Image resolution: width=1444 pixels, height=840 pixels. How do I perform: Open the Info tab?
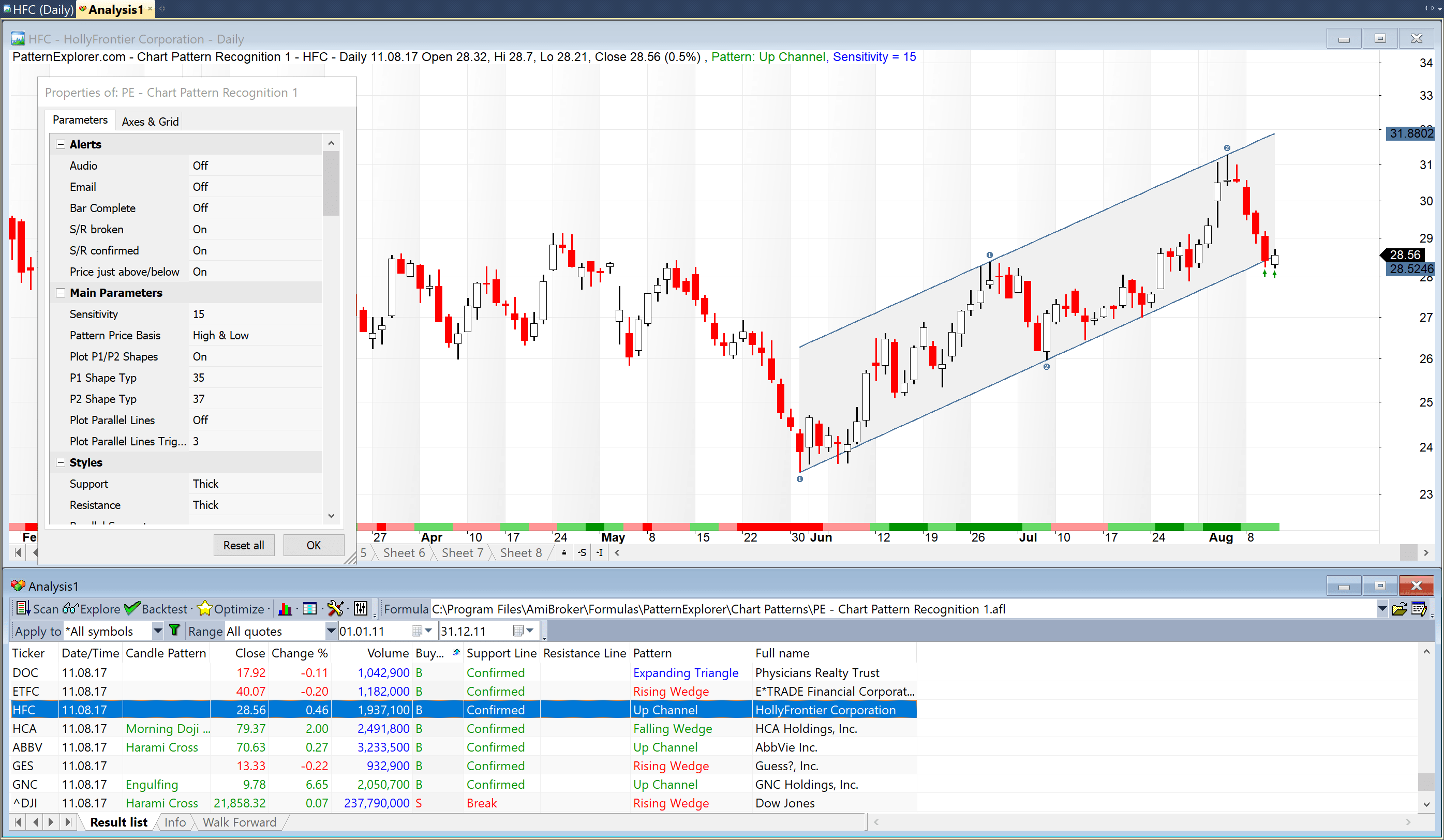pos(175,822)
